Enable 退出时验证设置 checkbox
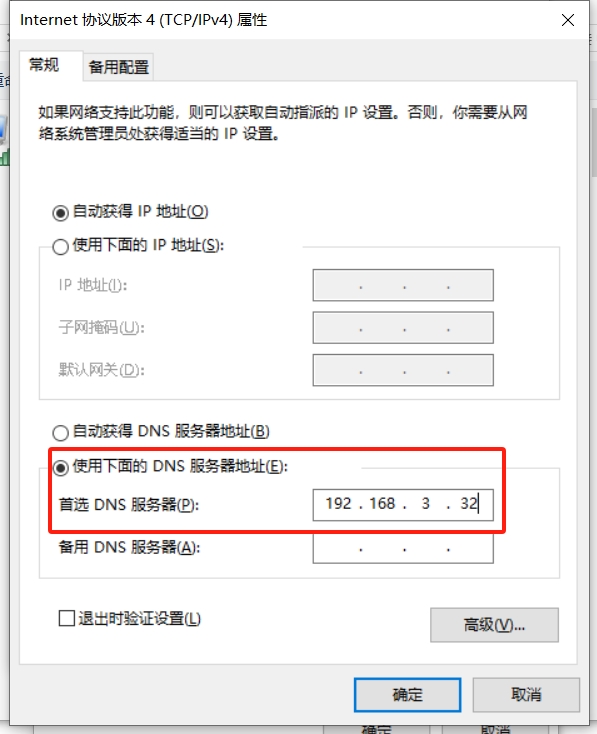 [66, 618]
